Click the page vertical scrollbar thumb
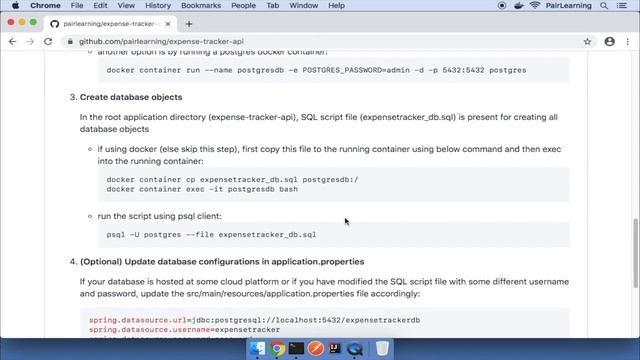Screen dimensions: 640x360 636,253
